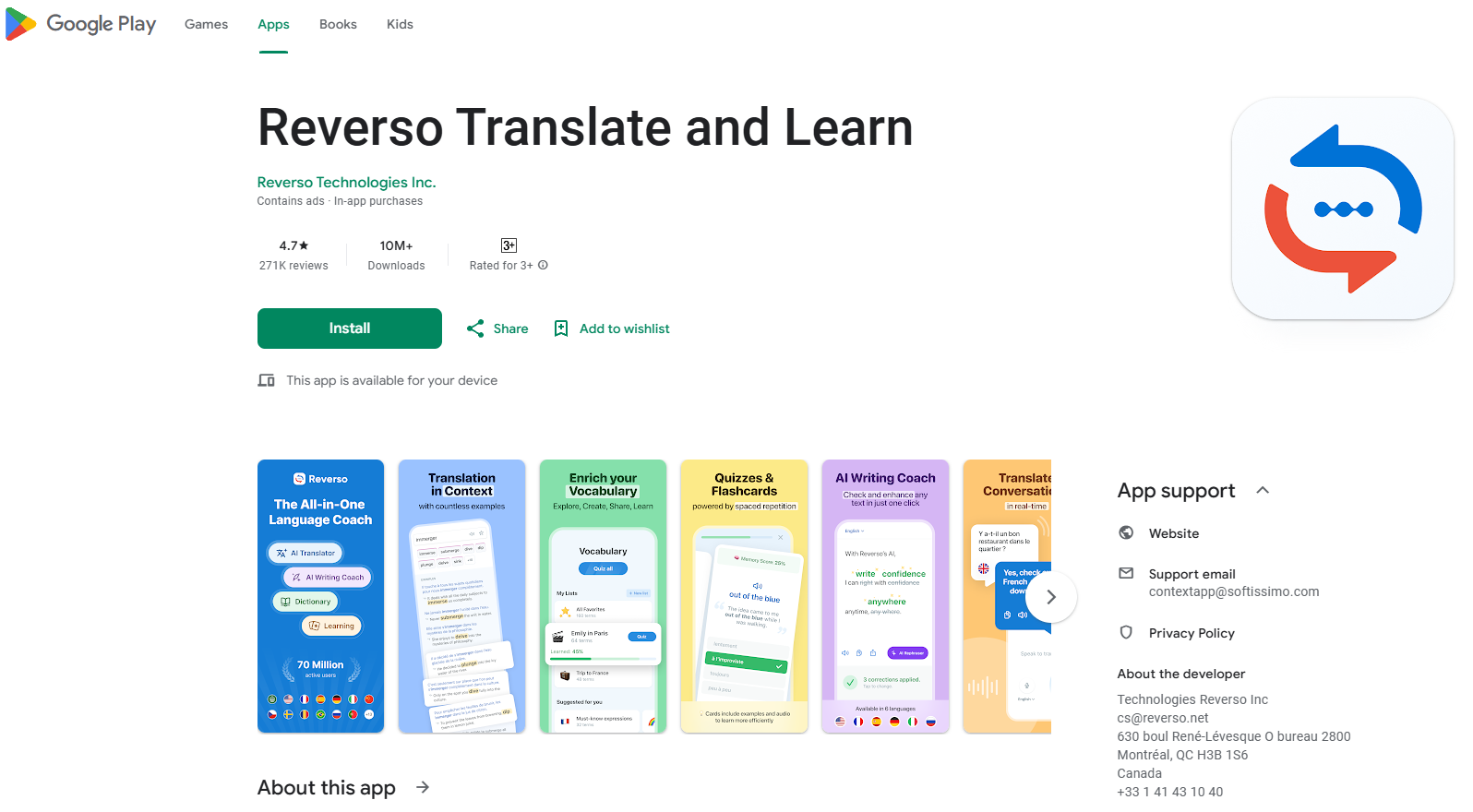This screenshot has width=1473, height=812.
Task: Click the Privacy Policy shield icon
Action: click(1126, 632)
